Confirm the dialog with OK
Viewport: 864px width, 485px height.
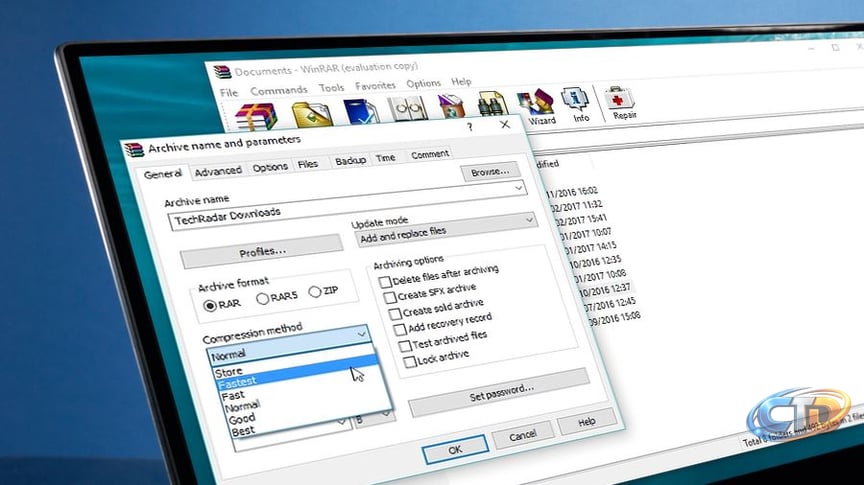click(x=455, y=449)
